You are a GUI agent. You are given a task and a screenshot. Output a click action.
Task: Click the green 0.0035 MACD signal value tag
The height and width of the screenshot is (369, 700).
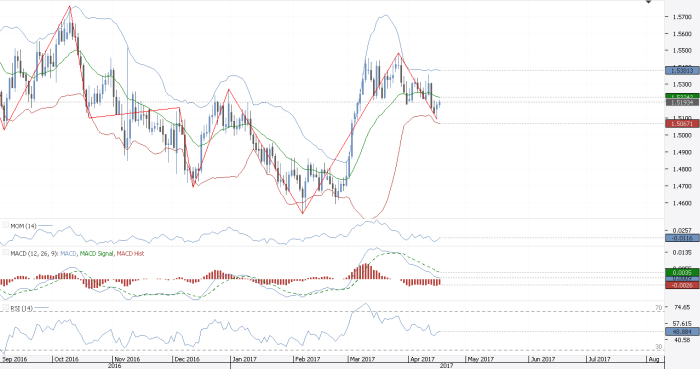(x=682, y=272)
